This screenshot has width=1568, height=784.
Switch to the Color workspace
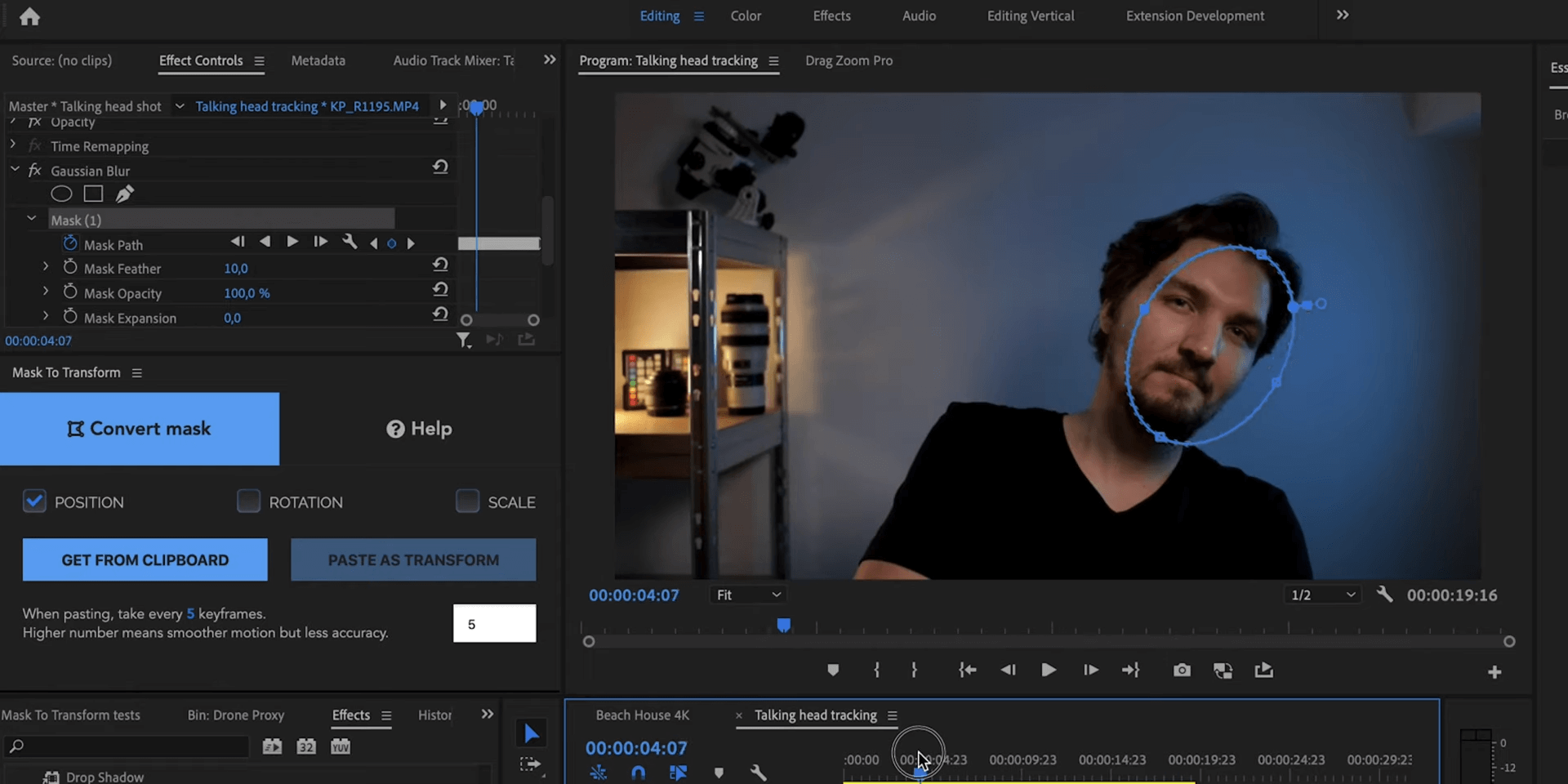point(745,16)
